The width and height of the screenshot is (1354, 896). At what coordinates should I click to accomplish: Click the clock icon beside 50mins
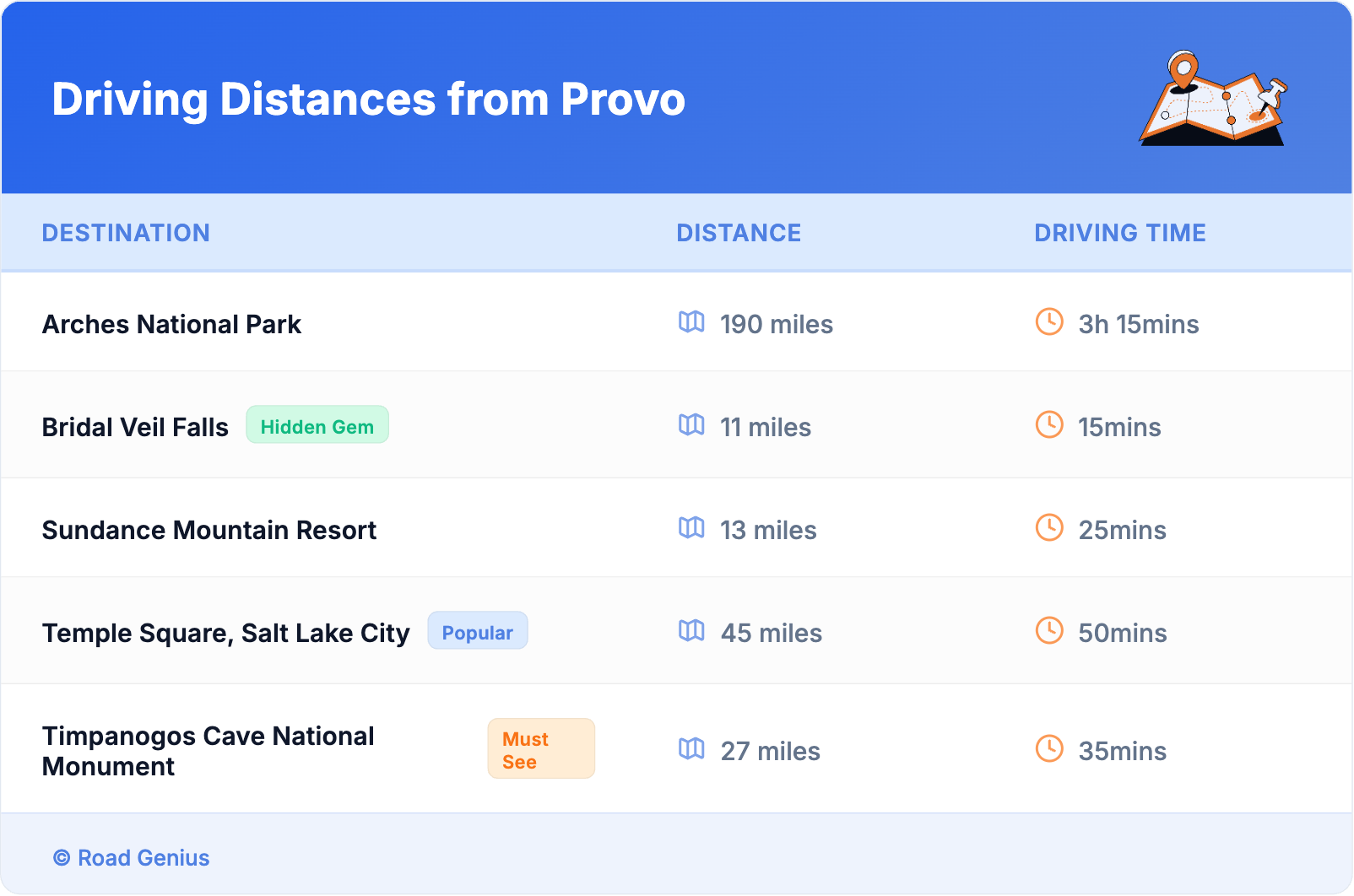pos(1049,631)
